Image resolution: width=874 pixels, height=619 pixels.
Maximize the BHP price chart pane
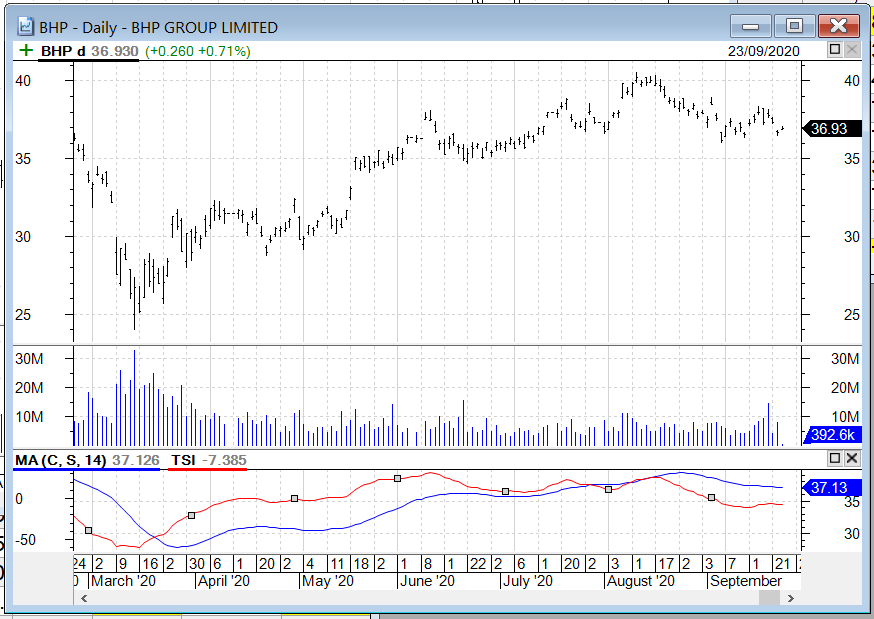click(834, 50)
